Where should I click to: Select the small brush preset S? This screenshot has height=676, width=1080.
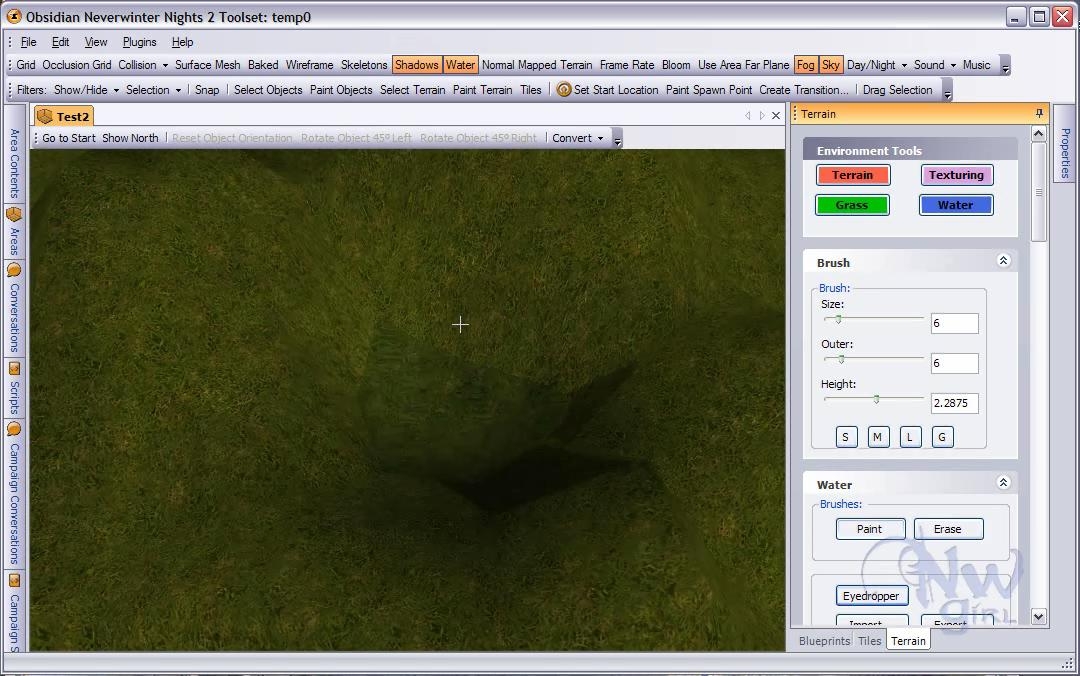point(845,437)
